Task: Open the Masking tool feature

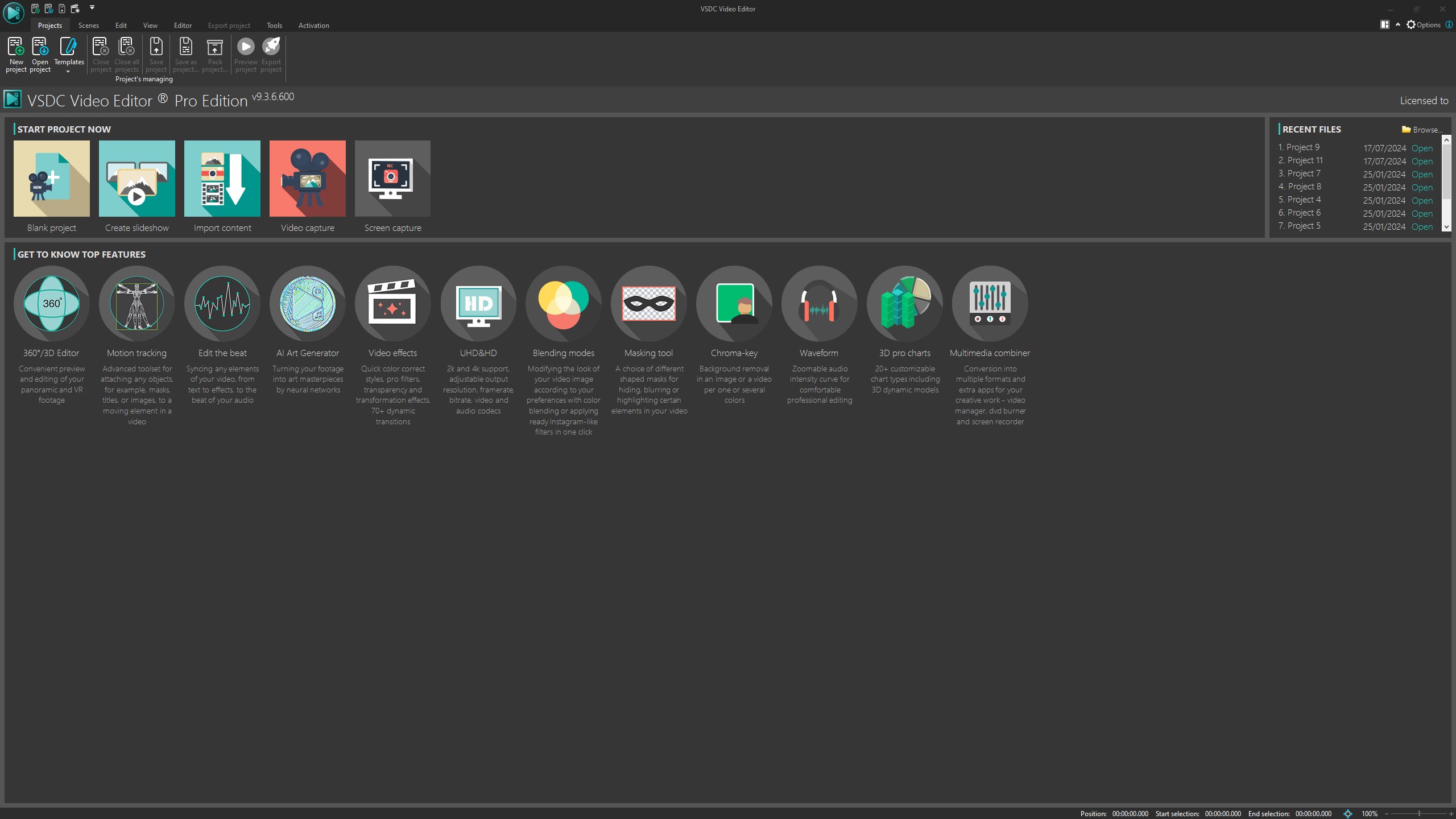Action: (648, 303)
